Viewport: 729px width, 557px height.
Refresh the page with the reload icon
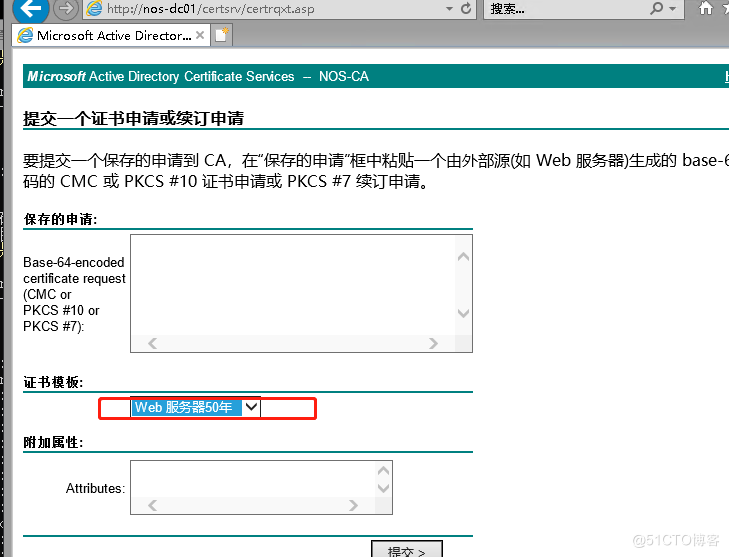click(466, 8)
